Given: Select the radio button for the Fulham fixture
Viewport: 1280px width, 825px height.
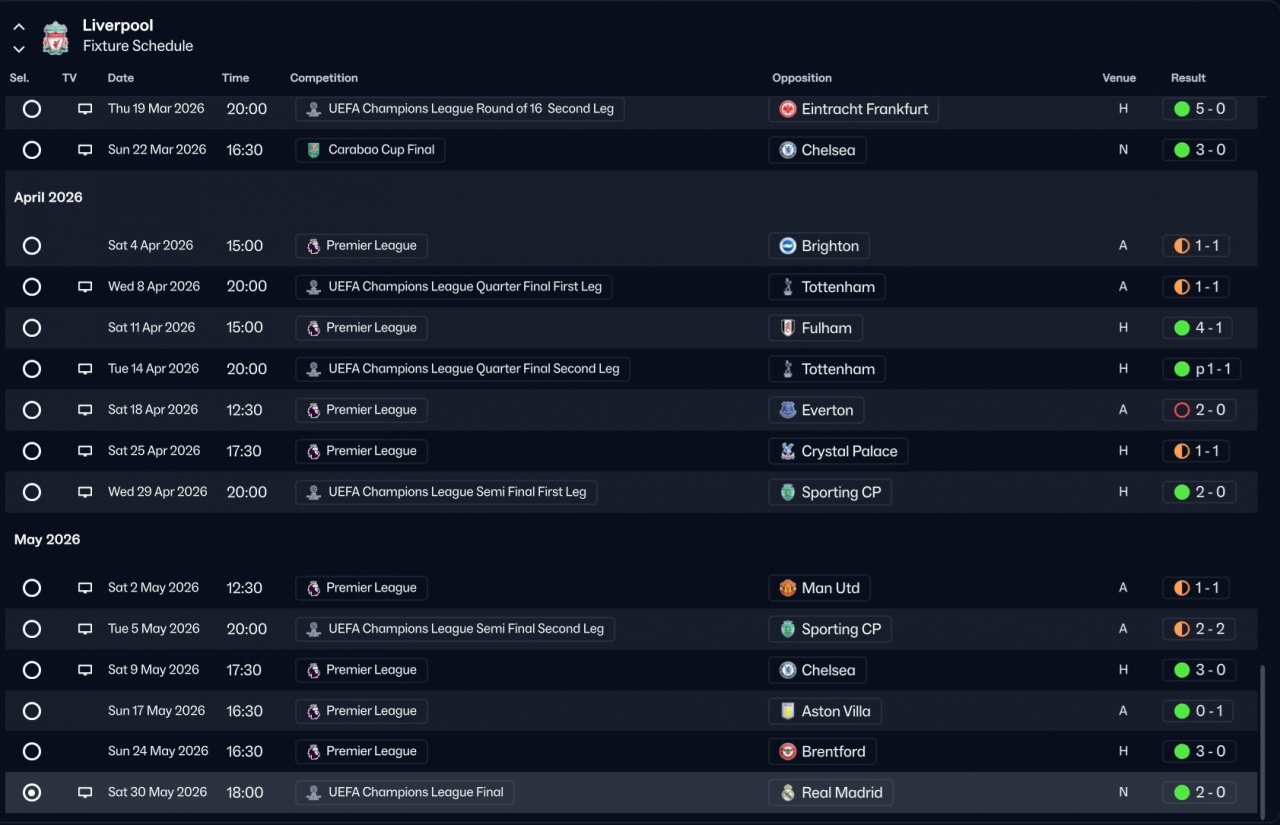Looking at the screenshot, I should [x=32, y=328].
